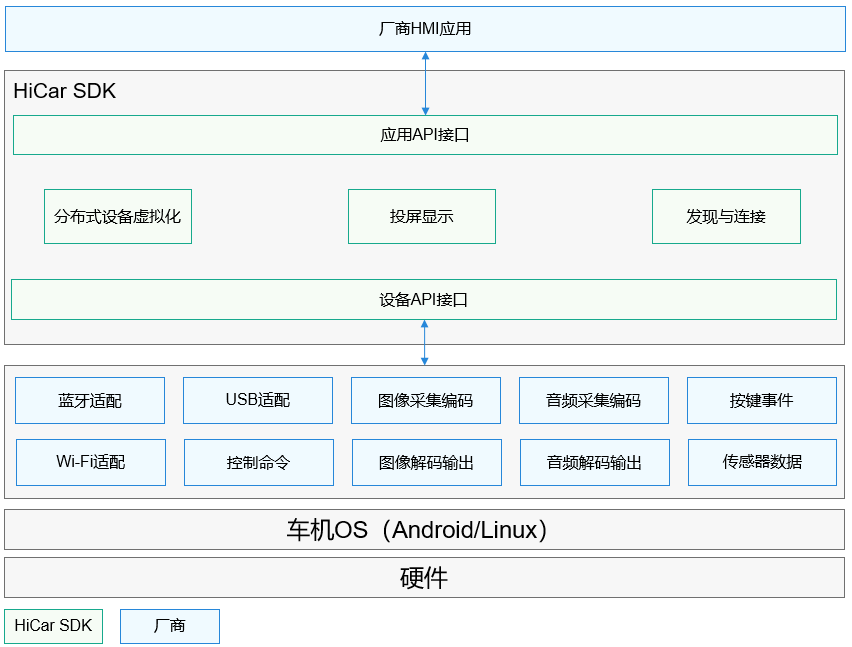Select the USB适配 block

(x=258, y=401)
